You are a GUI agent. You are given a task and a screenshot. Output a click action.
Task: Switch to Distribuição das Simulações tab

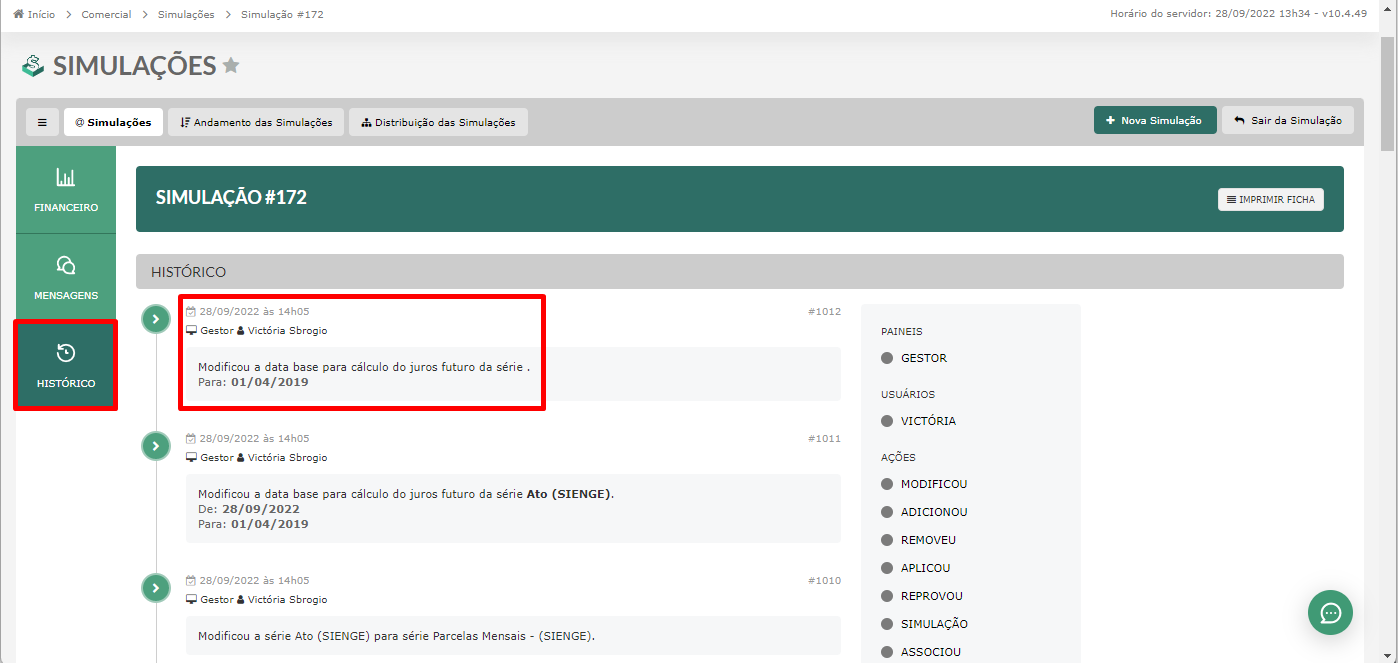[x=438, y=122]
